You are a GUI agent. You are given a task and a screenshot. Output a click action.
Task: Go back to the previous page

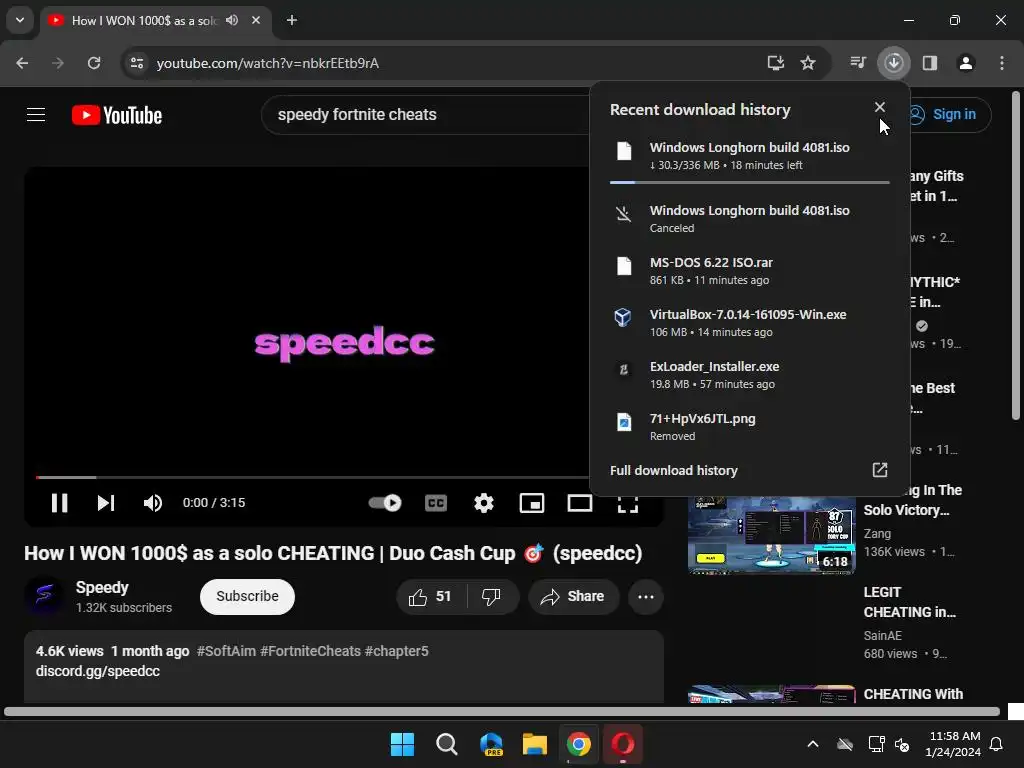point(22,63)
